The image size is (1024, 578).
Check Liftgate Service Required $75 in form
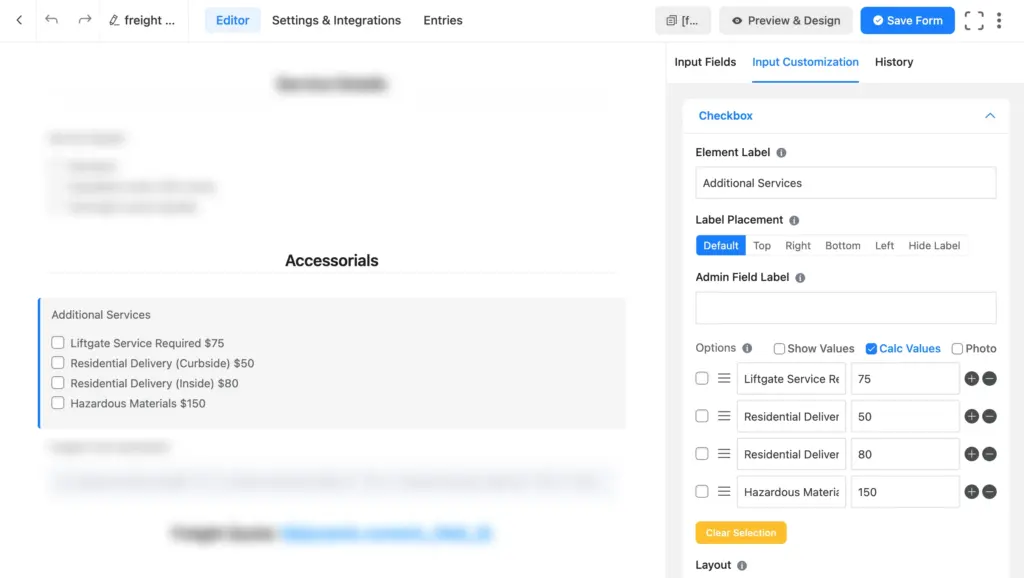pos(58,343)
